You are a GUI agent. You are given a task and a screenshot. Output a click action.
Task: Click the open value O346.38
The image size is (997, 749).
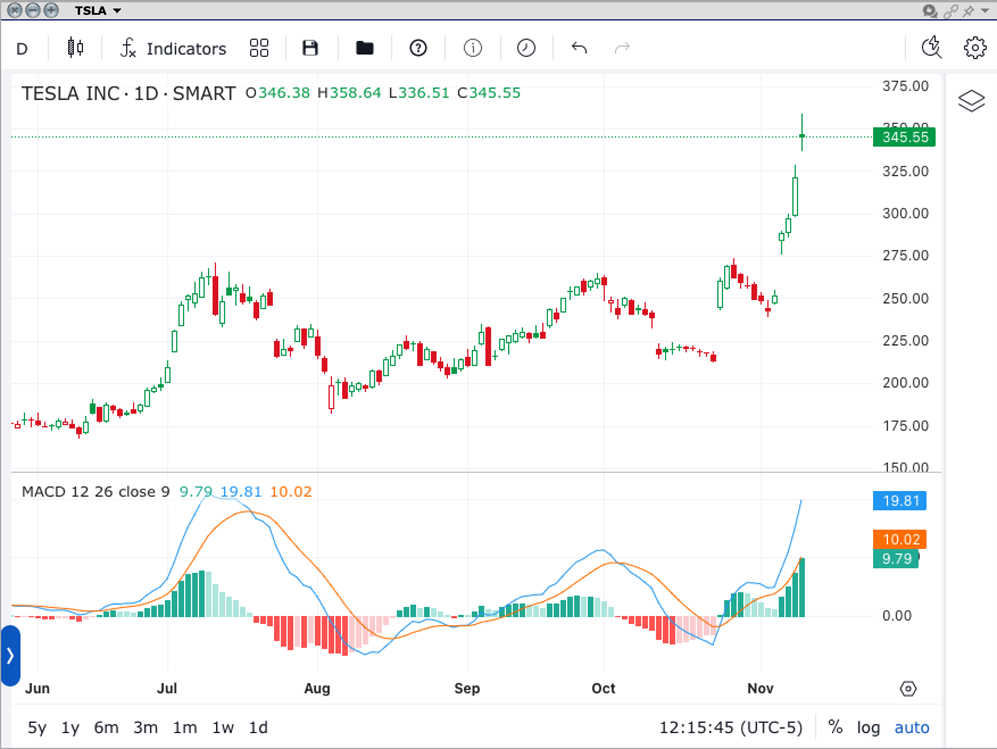tap(278, 93)
